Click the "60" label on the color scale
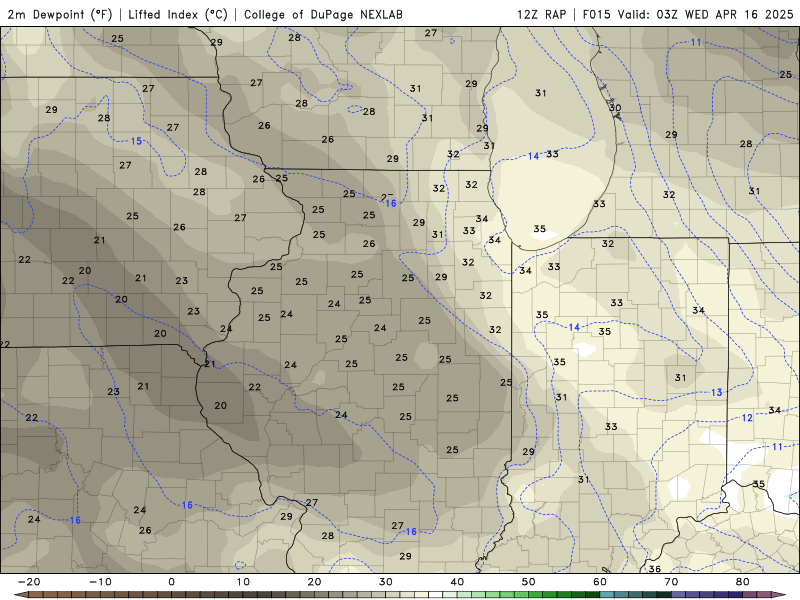 coord(600,582)
